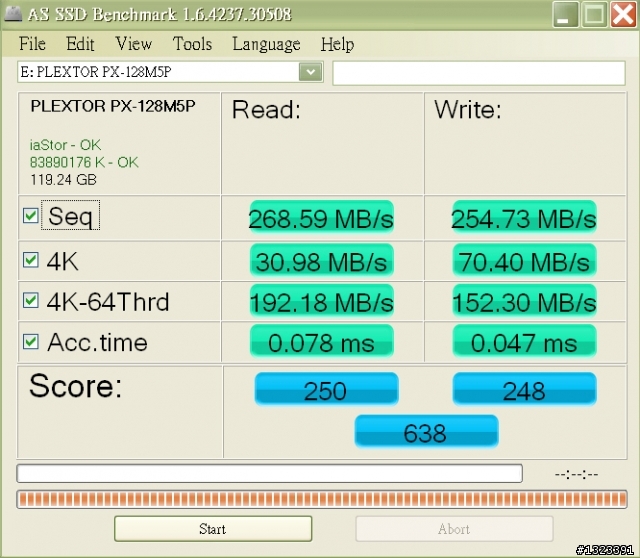
Task: Click the white test progress bar
Action: (269, 474)
